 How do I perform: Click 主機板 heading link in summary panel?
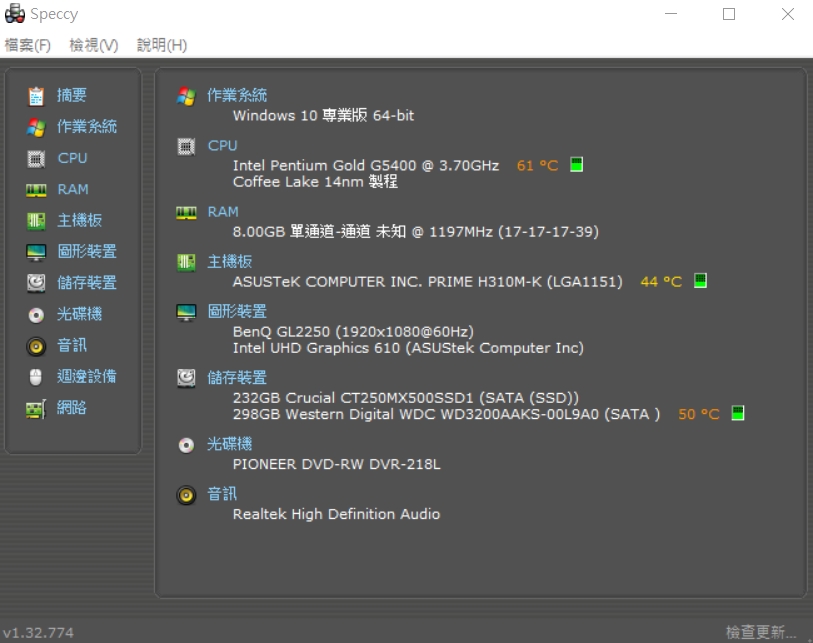coord(230,261)
